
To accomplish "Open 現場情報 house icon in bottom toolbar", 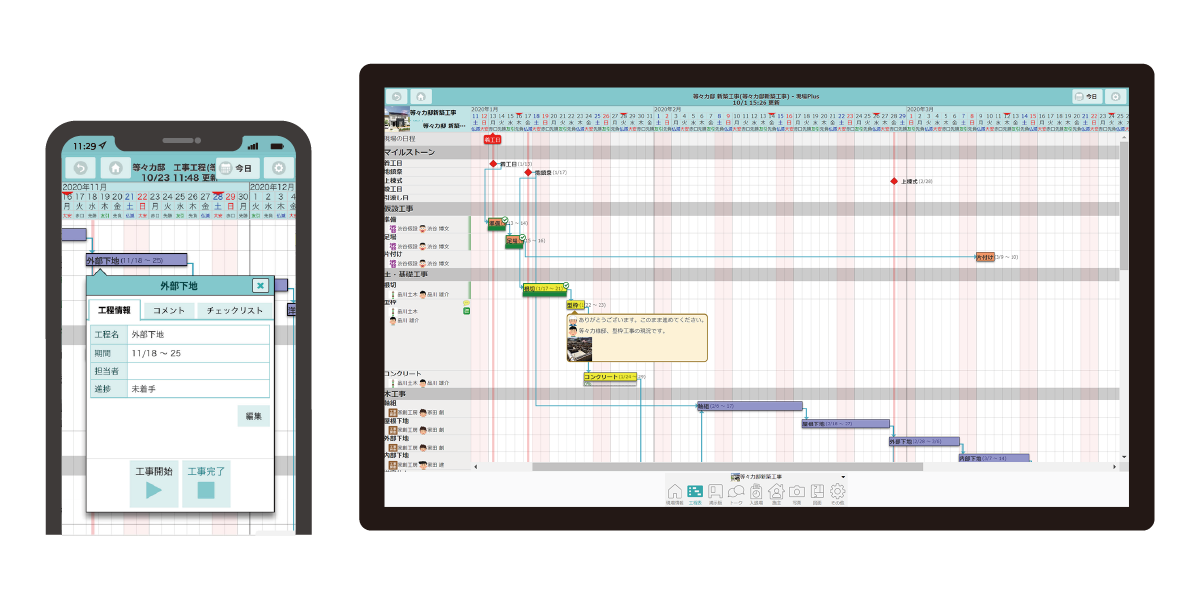I will tap(674, 491).
